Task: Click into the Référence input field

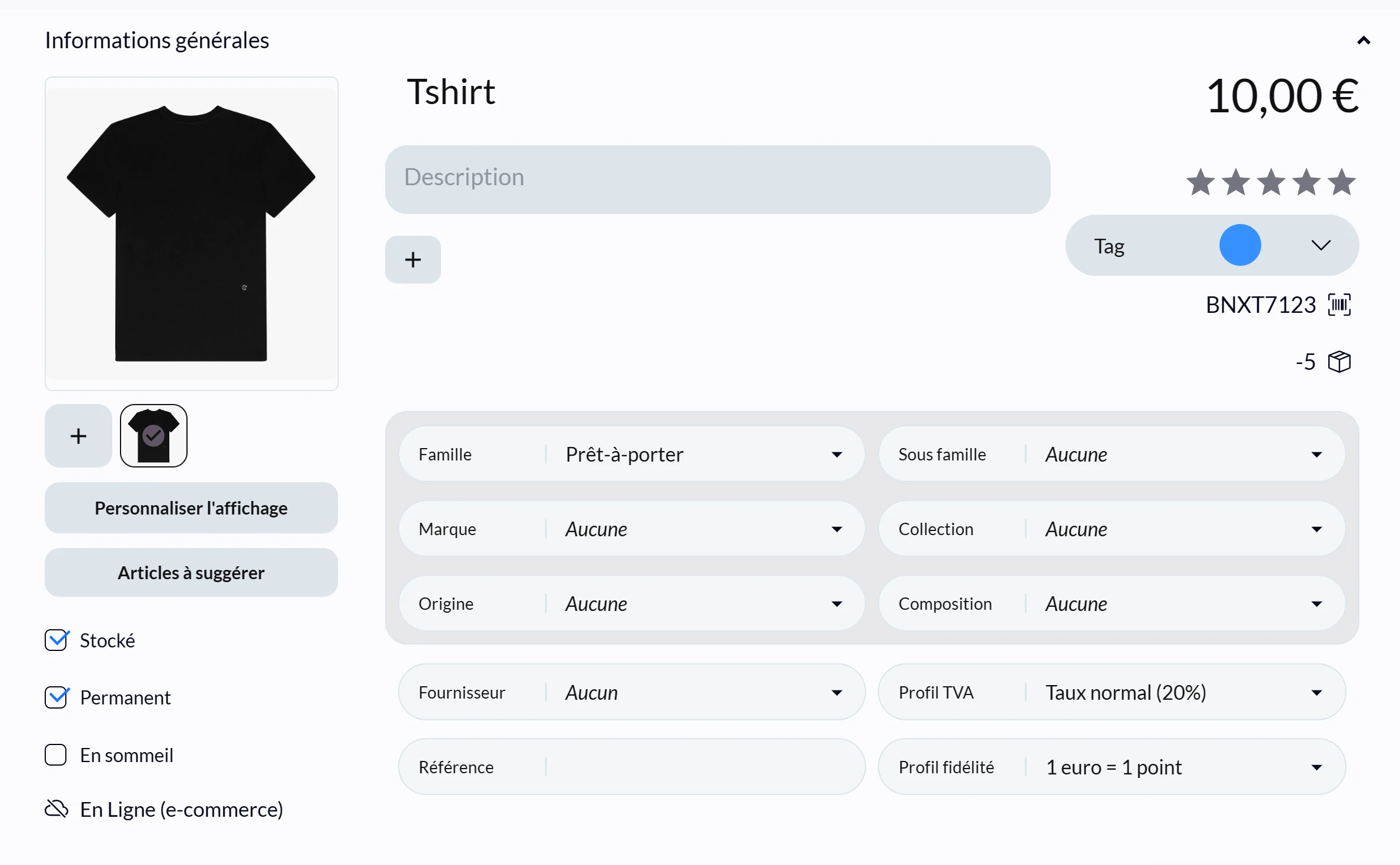Action: (x=631, y=767)
